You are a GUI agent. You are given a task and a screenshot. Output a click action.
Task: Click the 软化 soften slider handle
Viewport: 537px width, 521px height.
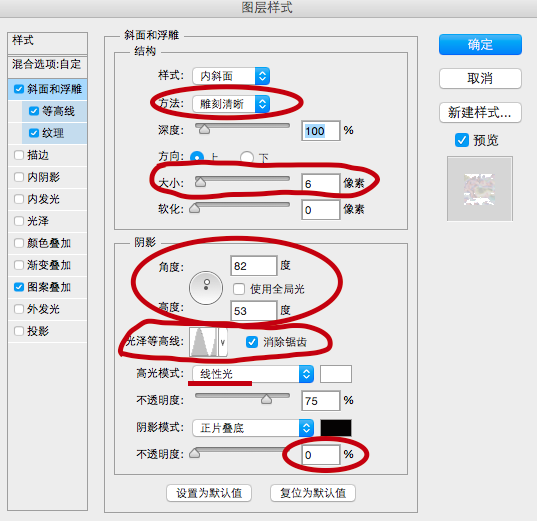pos(195,208)
